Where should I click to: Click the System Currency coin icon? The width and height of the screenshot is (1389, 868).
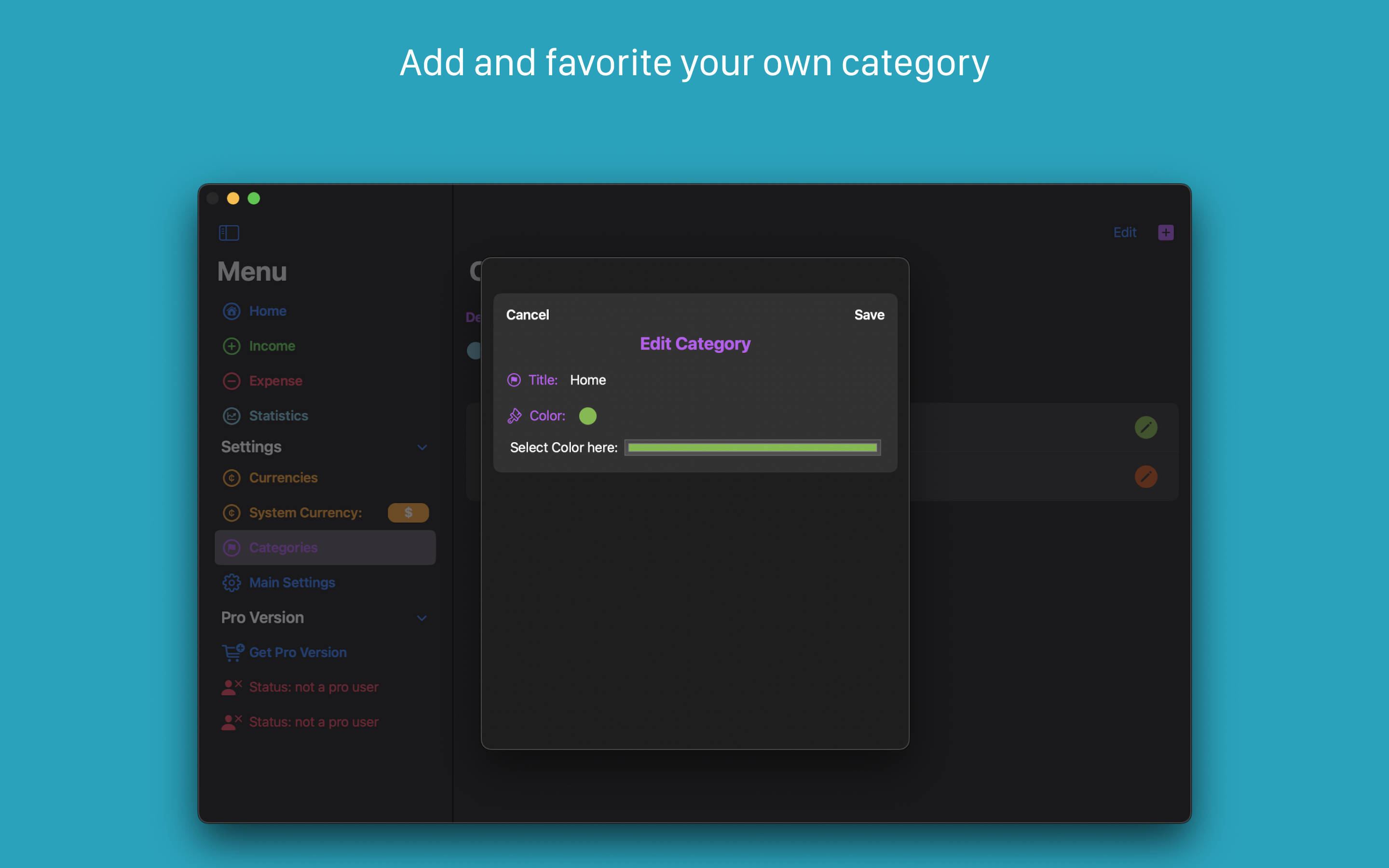click(x=231, y=513)
